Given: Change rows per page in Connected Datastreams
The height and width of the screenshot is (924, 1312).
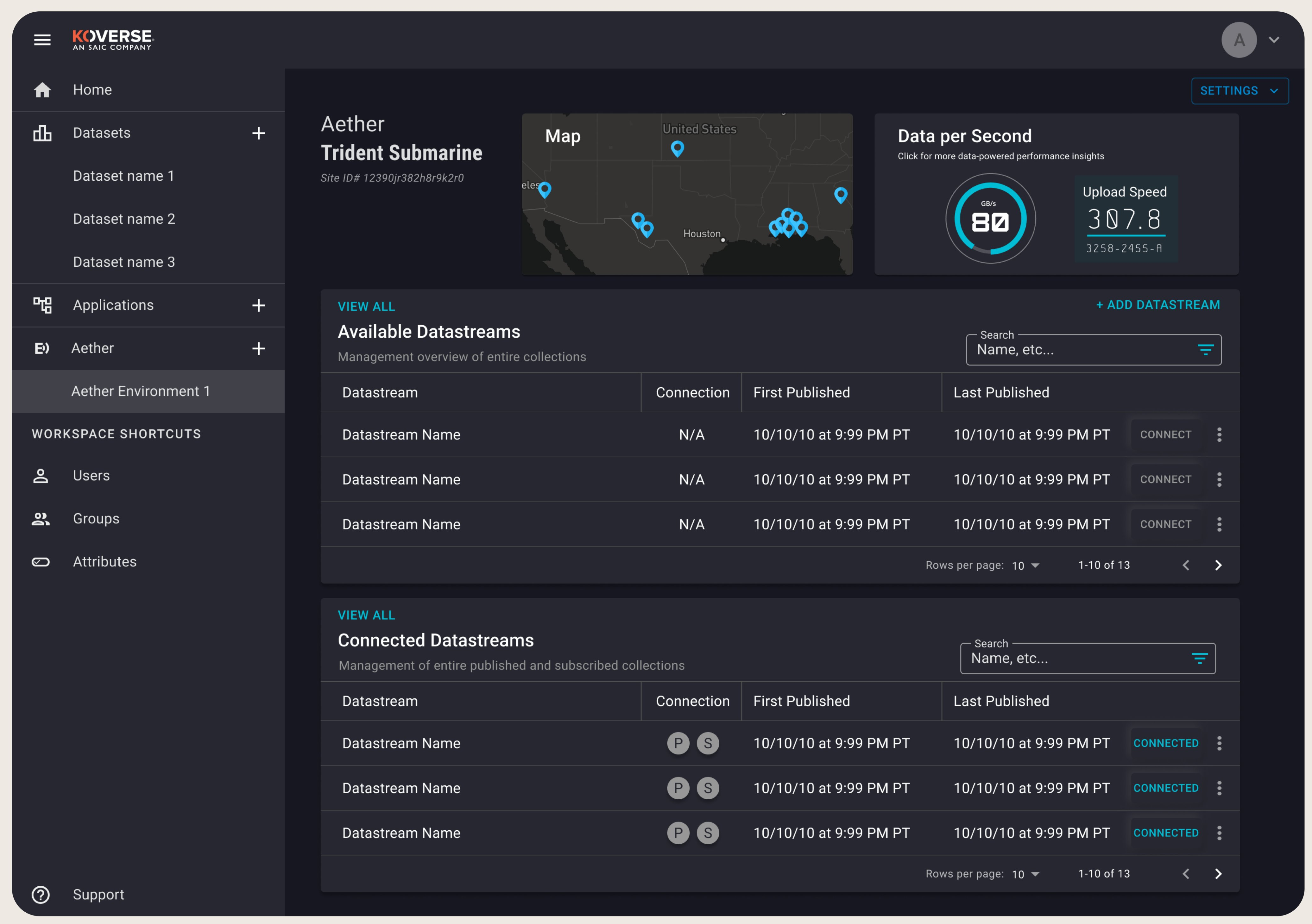Looking at the screenshot, I should pyautogui.click(x=1026, y=874).
